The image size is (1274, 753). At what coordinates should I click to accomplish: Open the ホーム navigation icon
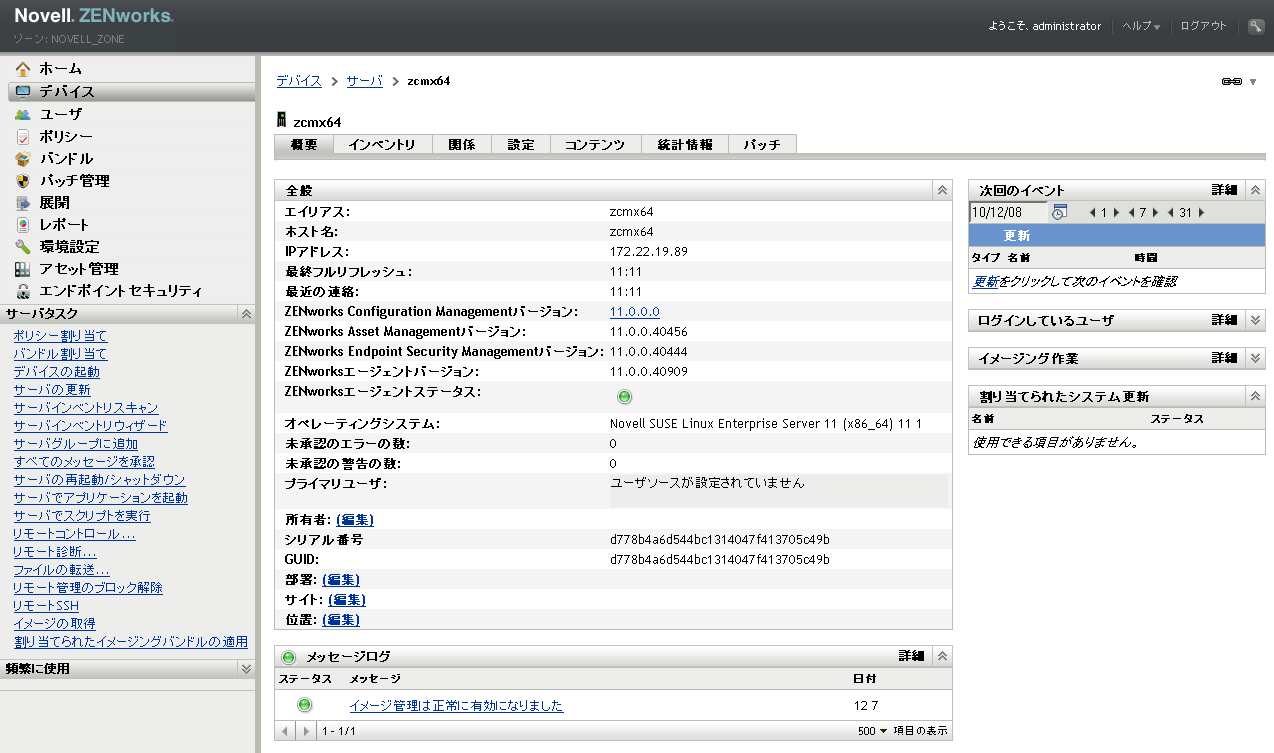(23, 69)
